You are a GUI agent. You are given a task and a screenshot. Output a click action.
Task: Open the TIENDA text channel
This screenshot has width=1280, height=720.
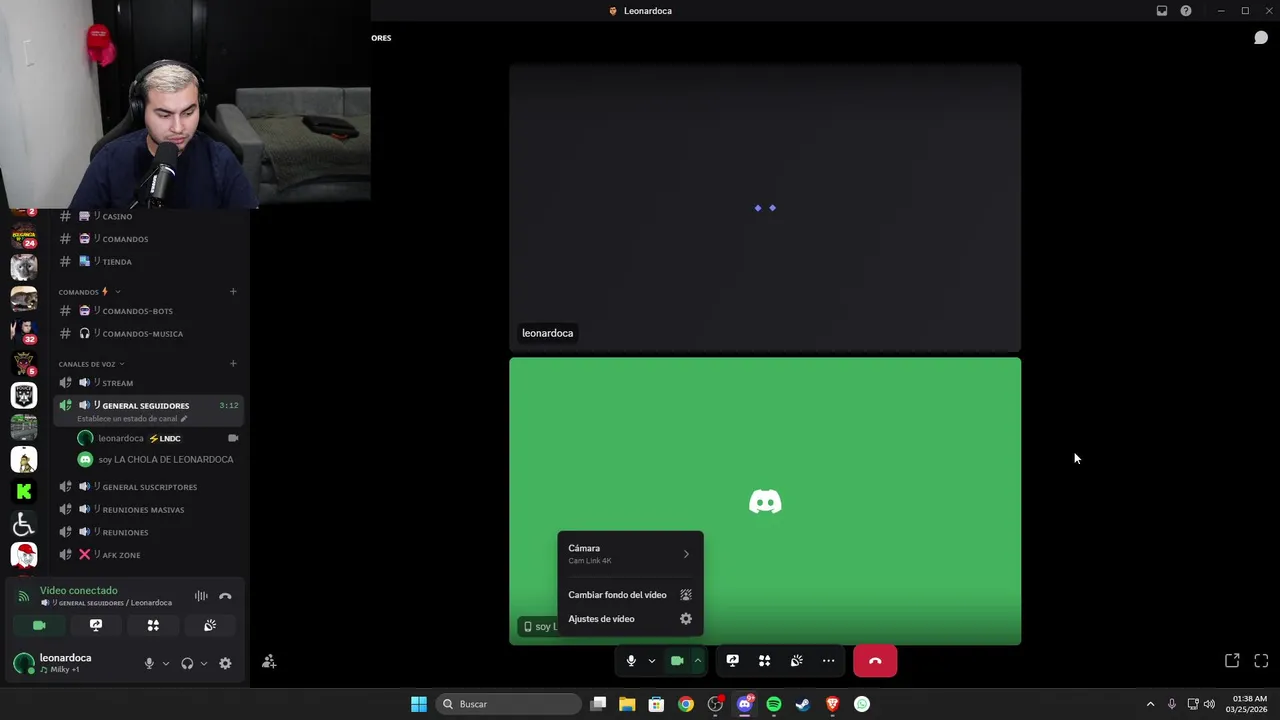148,261
